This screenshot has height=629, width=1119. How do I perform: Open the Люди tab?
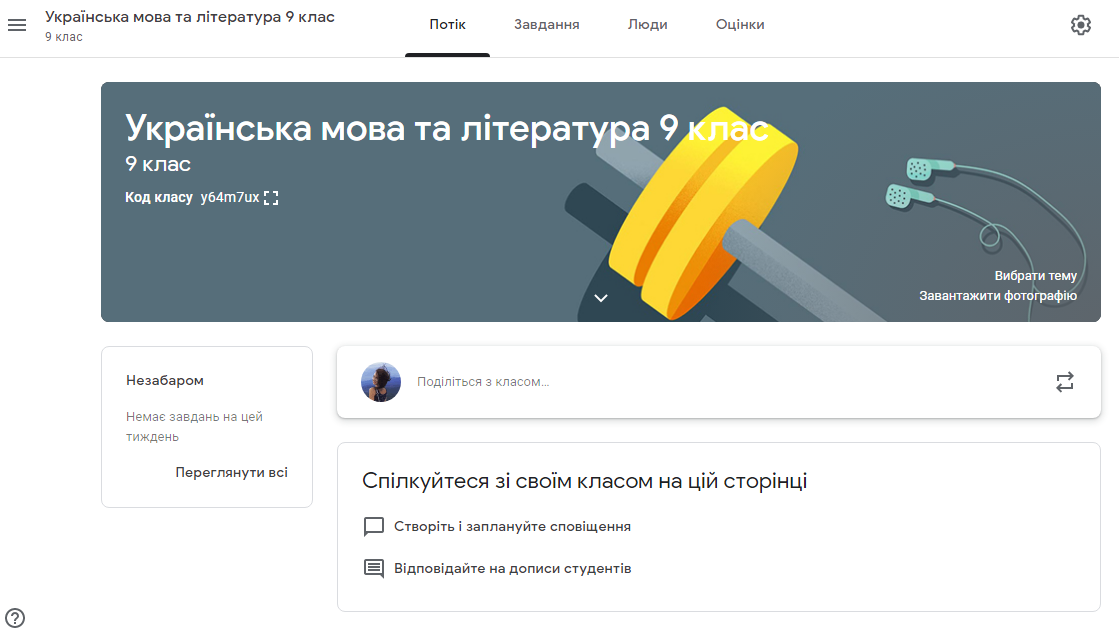647,24
